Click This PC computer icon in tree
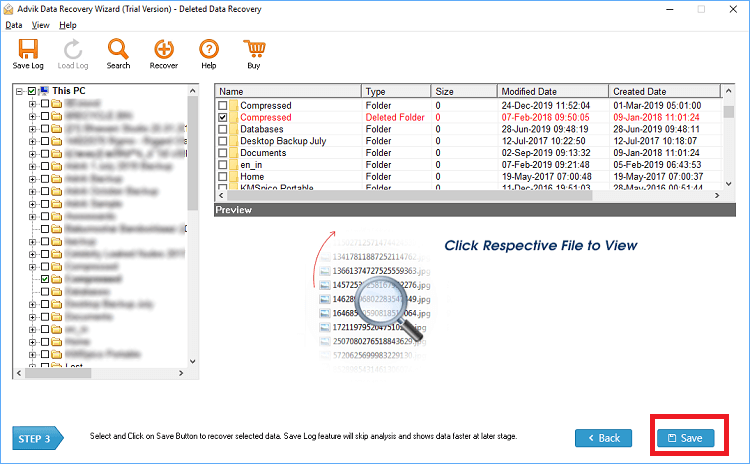 44,90
